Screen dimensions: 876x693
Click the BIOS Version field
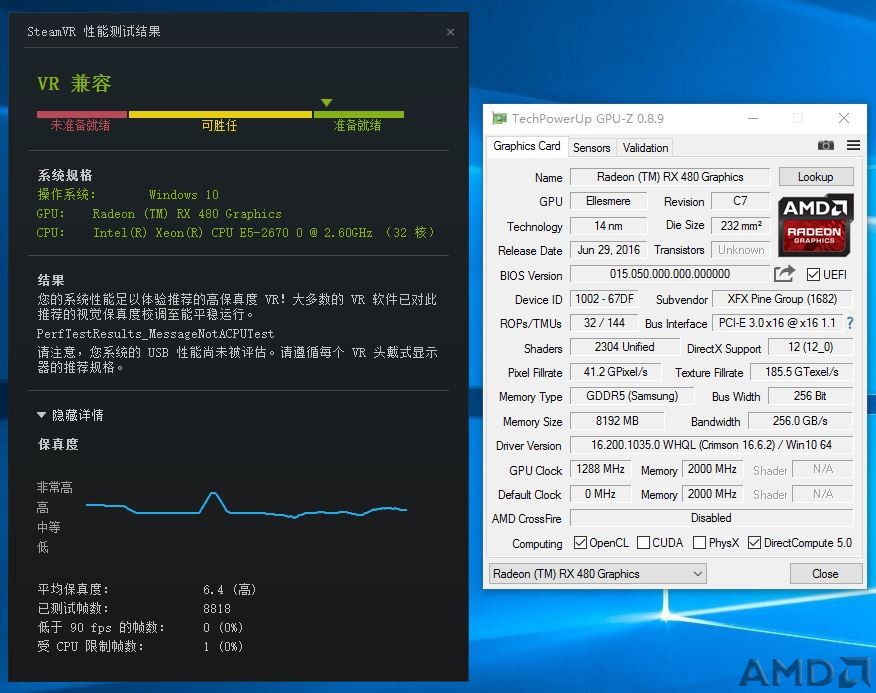point(670,274)
